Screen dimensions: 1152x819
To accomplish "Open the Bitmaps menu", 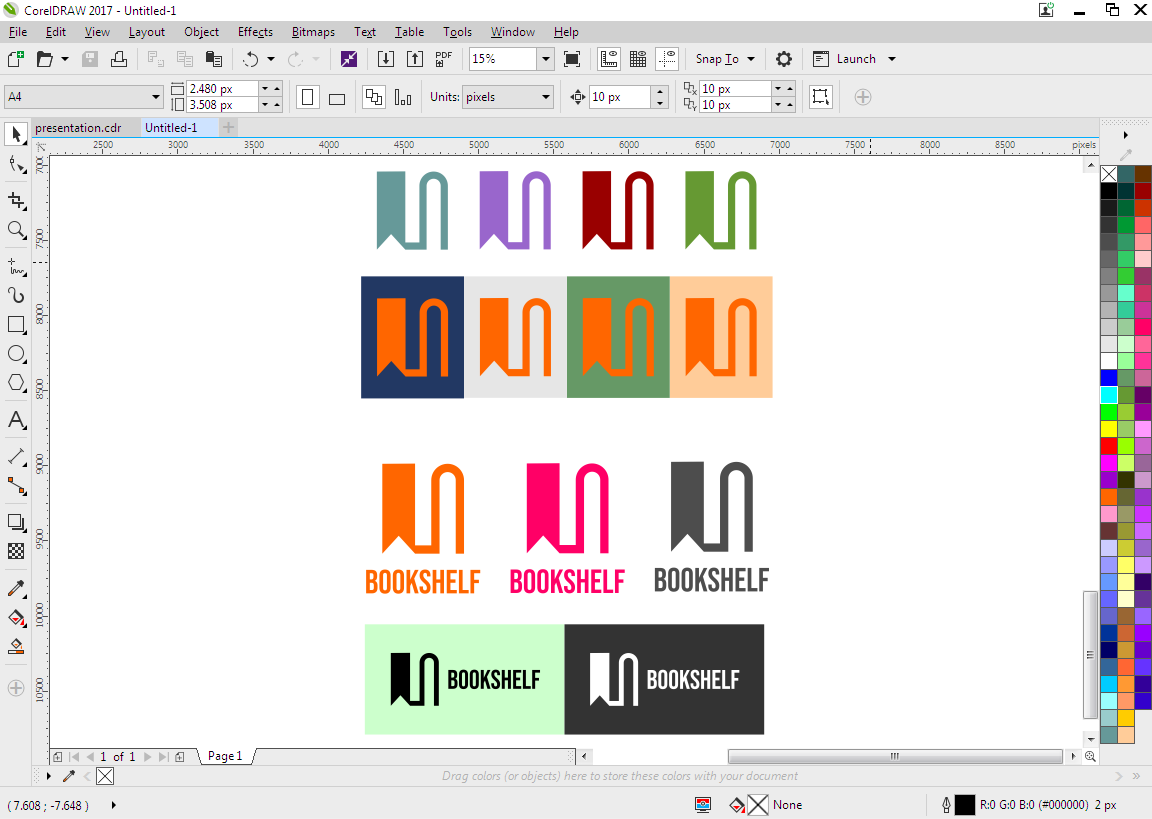I will pyautogui.click(x=313, y=32).
